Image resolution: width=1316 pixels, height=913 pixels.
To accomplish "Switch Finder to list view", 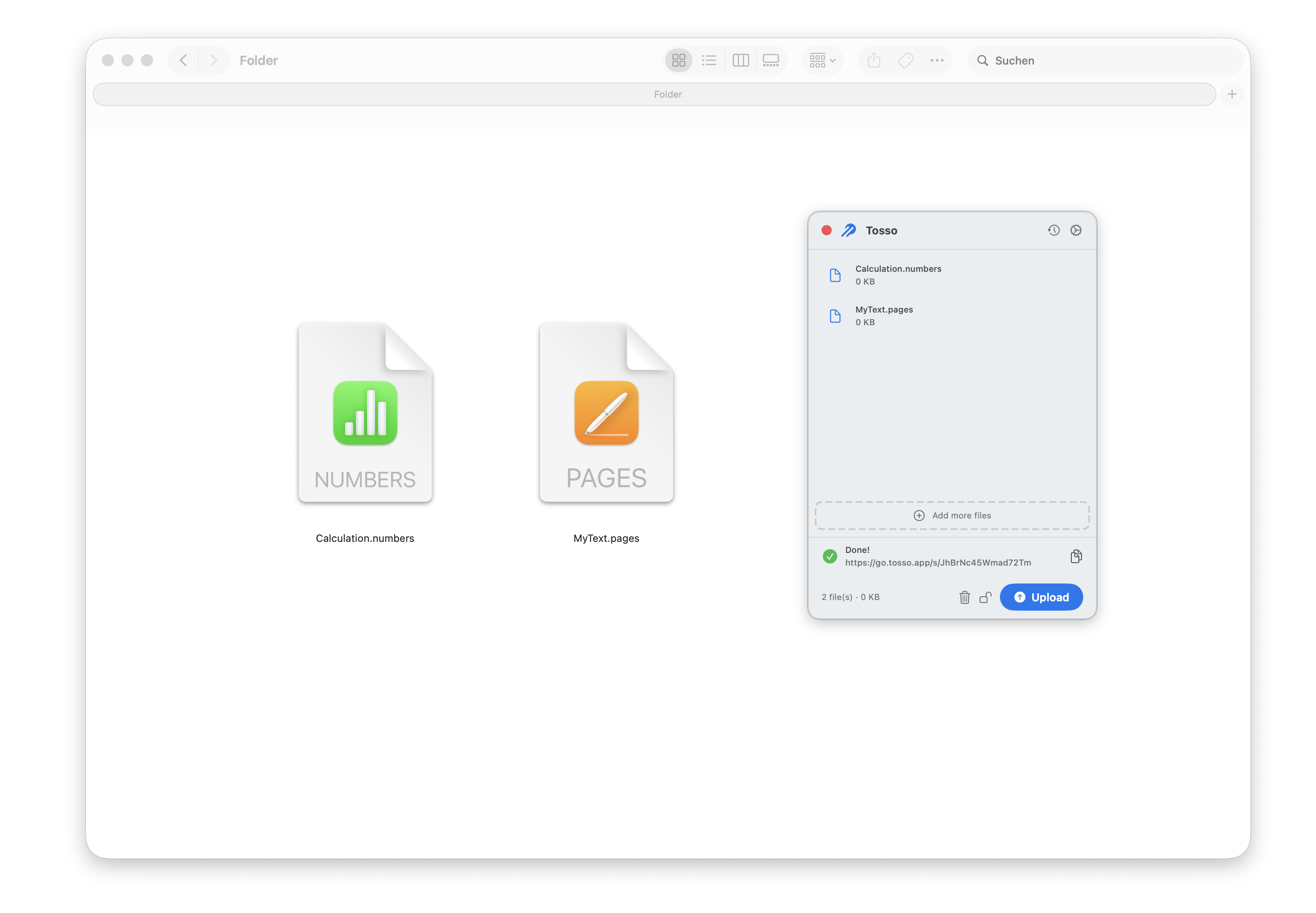I will click(x=709, y=60).
